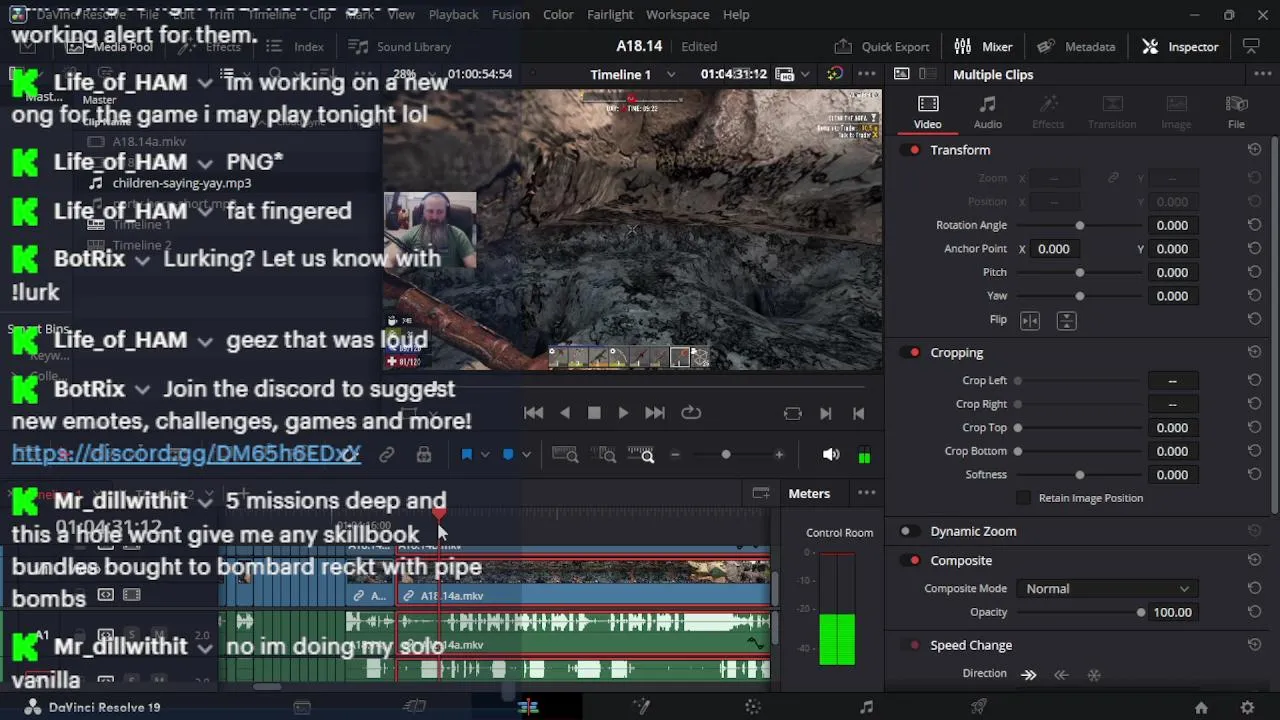
Task: Go to last frame
Action: [x=654, y=413]
